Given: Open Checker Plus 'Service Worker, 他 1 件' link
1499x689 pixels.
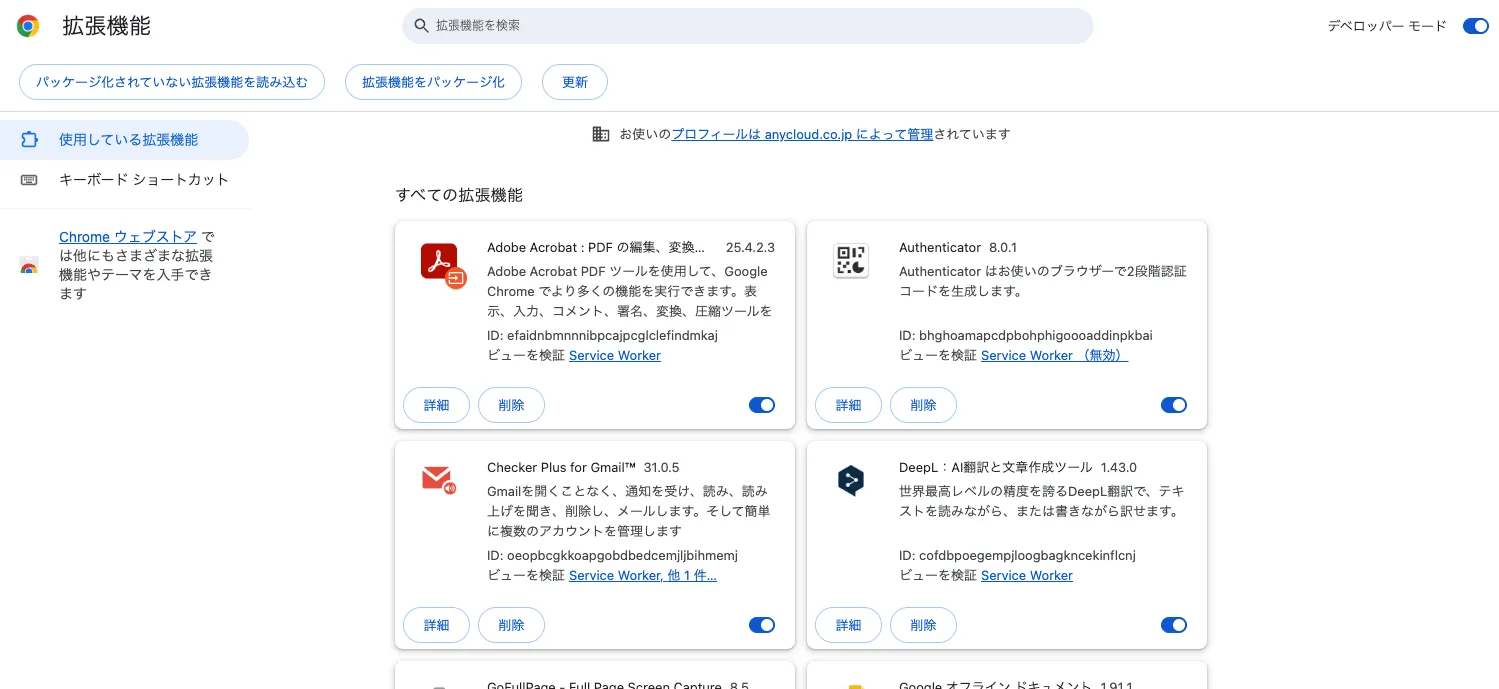Looking at the screenshot, I should click(x=643, y=576).
